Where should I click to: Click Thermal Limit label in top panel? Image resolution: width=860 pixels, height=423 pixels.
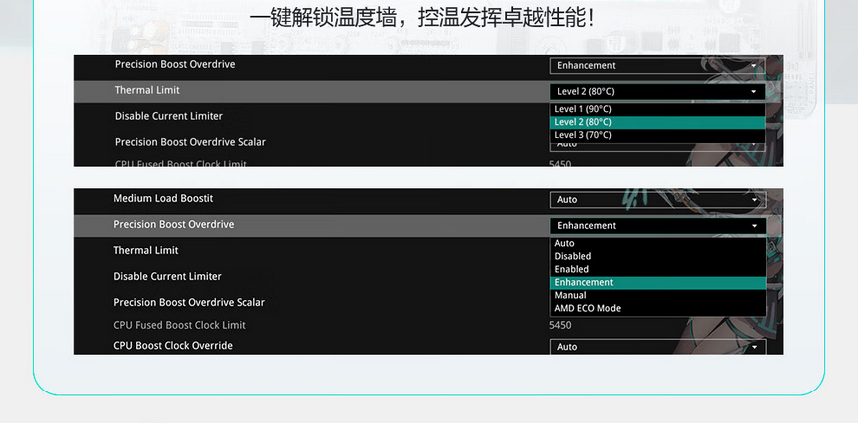click(x=147, y=90)
